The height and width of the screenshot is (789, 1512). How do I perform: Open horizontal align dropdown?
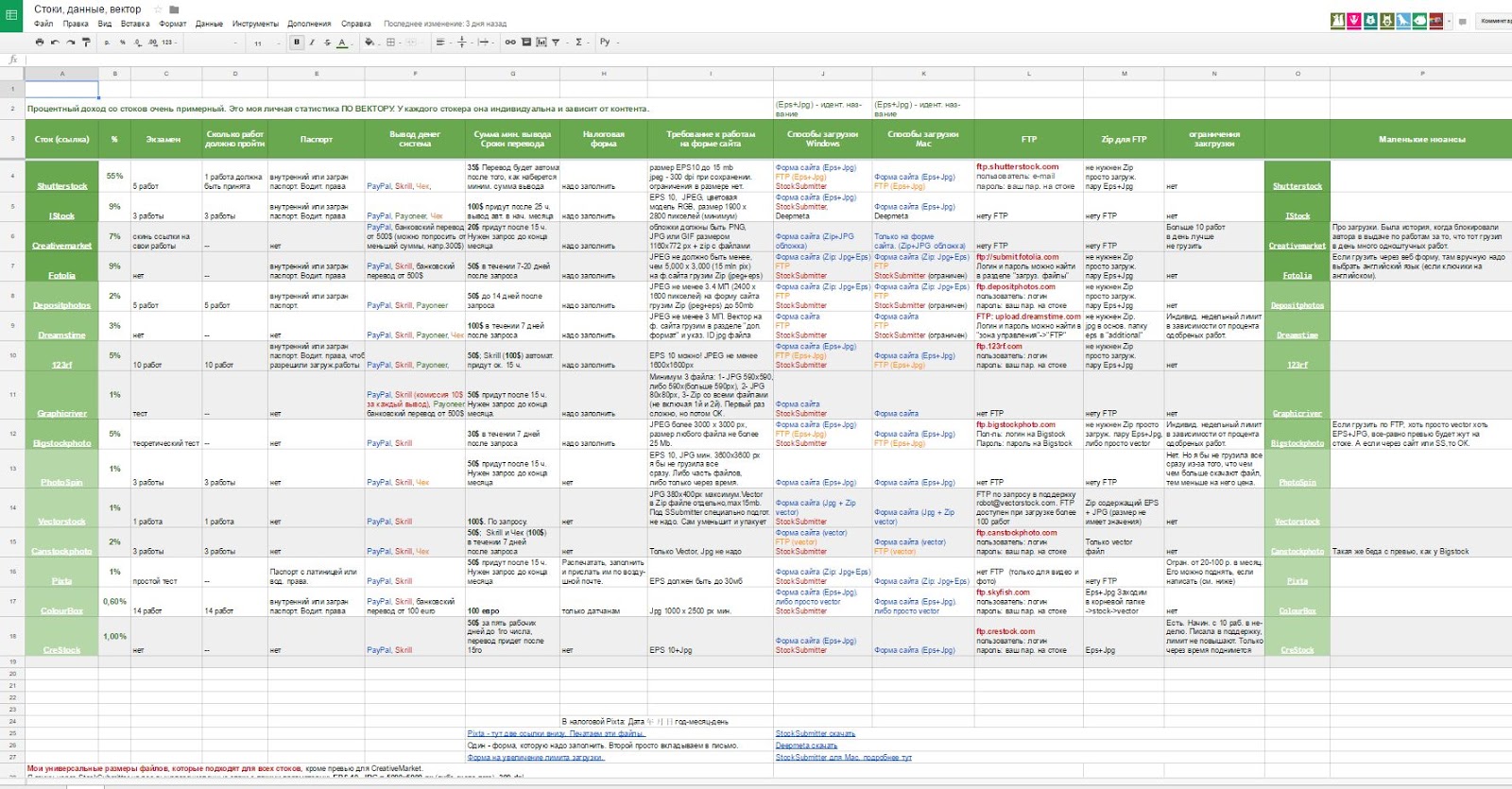pos(441,43)
